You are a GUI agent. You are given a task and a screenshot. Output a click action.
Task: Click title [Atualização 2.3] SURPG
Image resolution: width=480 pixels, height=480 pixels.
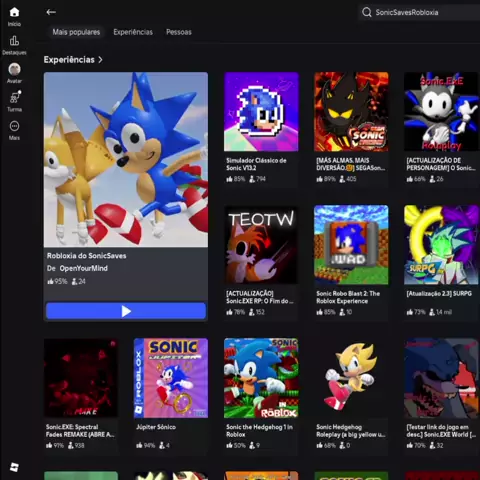tap(439, 293)
